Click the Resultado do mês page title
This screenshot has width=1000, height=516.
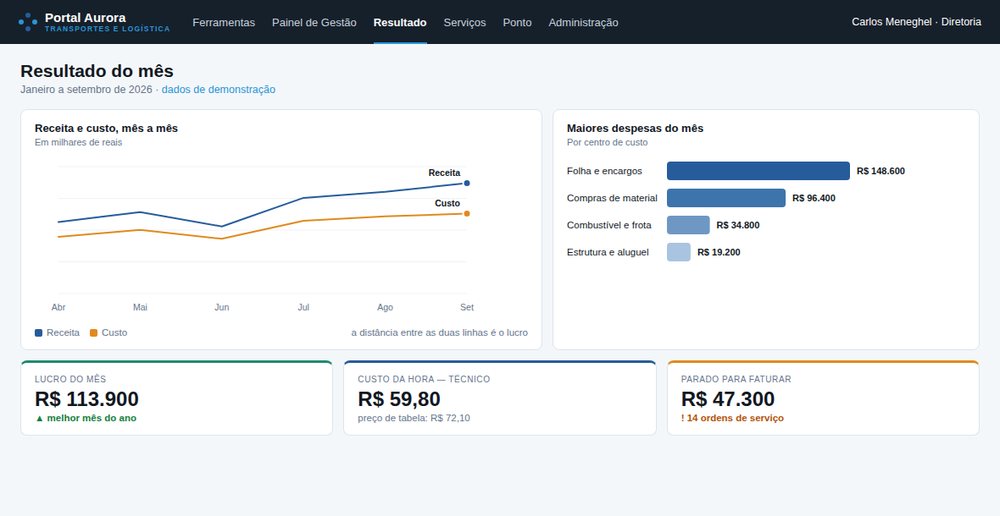97,71
